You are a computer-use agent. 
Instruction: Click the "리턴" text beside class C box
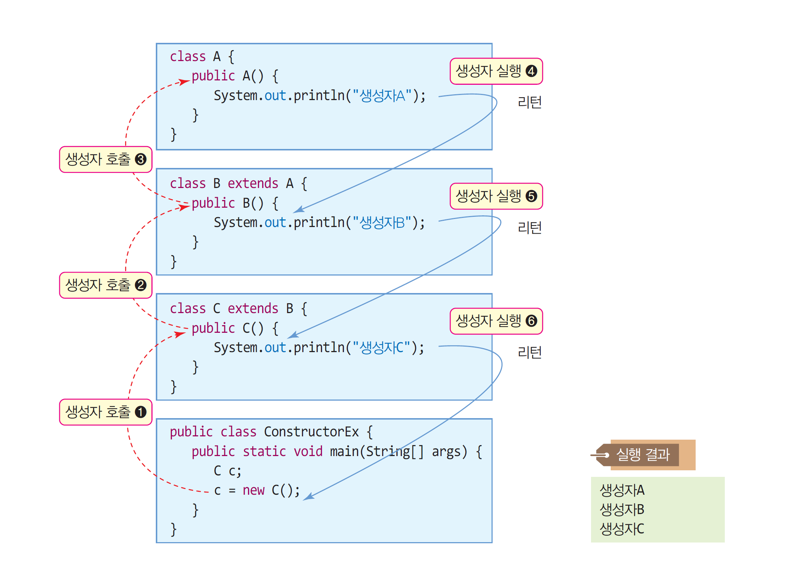(x=530, y=352)
